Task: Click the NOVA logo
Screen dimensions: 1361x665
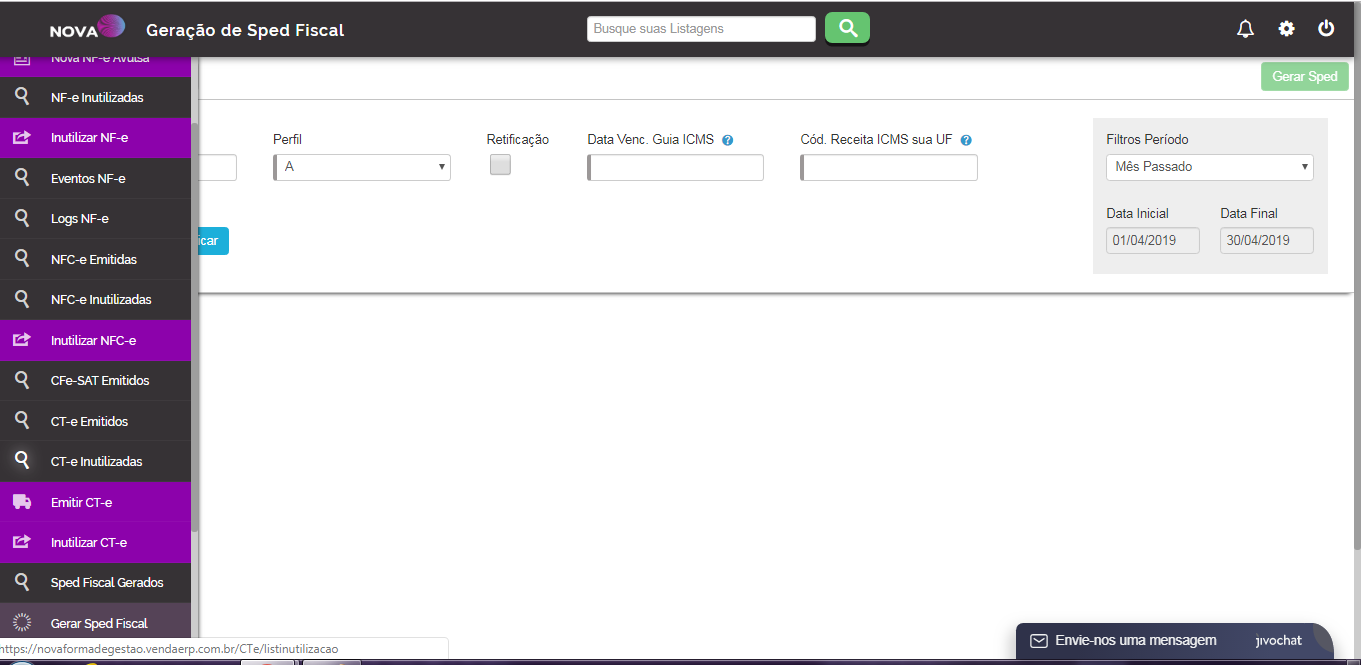Action: click(x=88, y=28)
